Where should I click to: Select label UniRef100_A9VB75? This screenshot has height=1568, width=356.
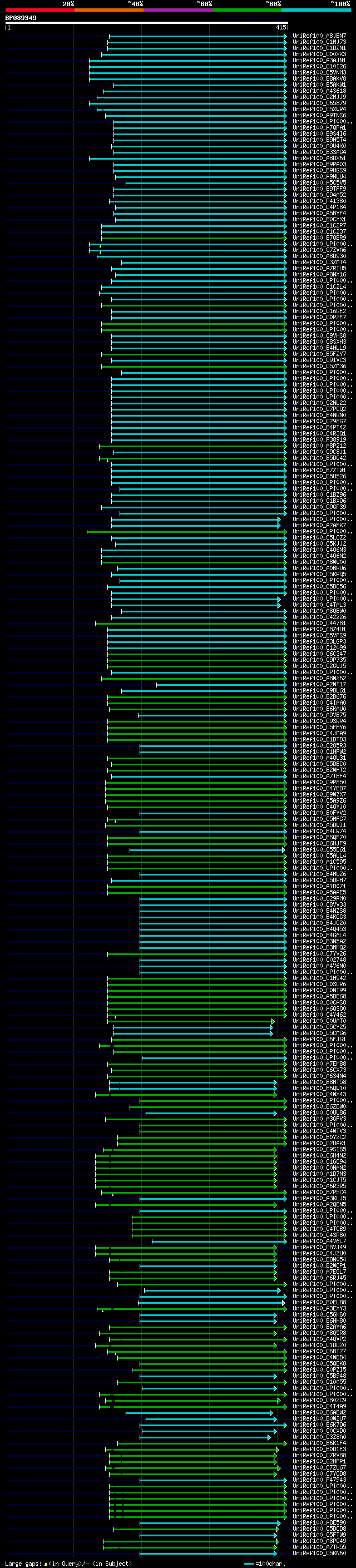click(319, 715)
